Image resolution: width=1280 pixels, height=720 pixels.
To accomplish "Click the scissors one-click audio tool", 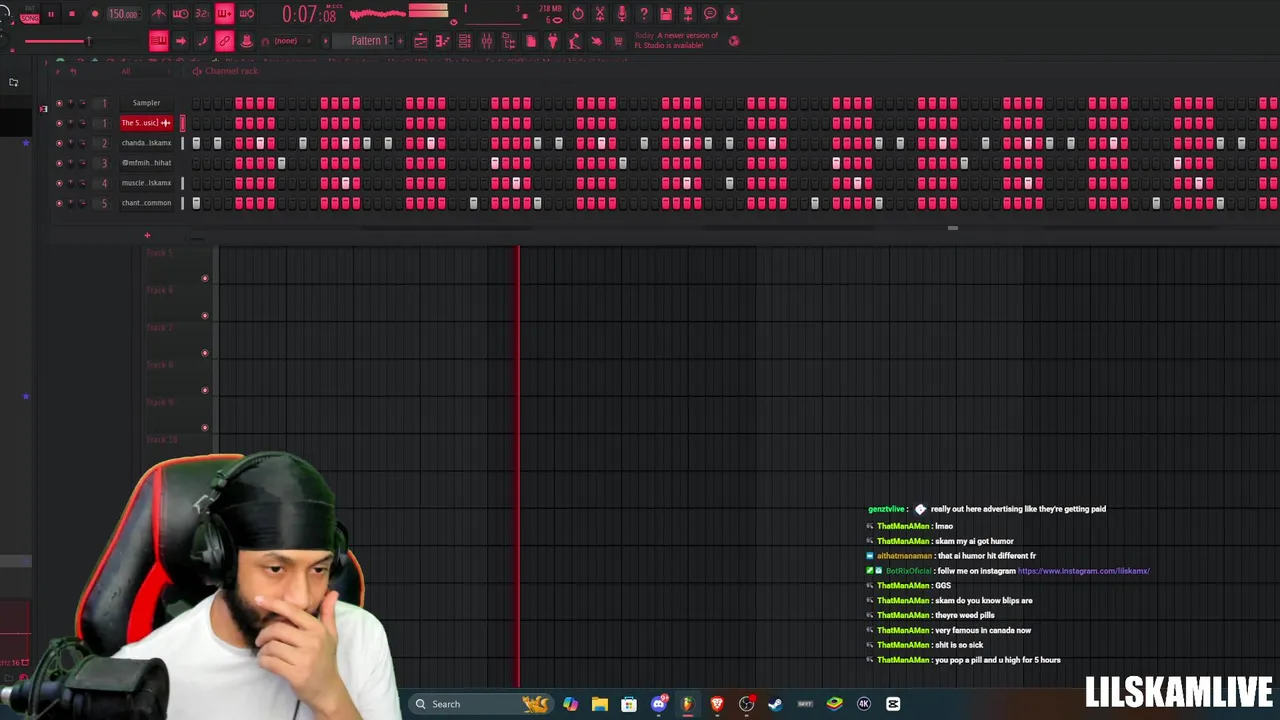I will coord(600,14).
